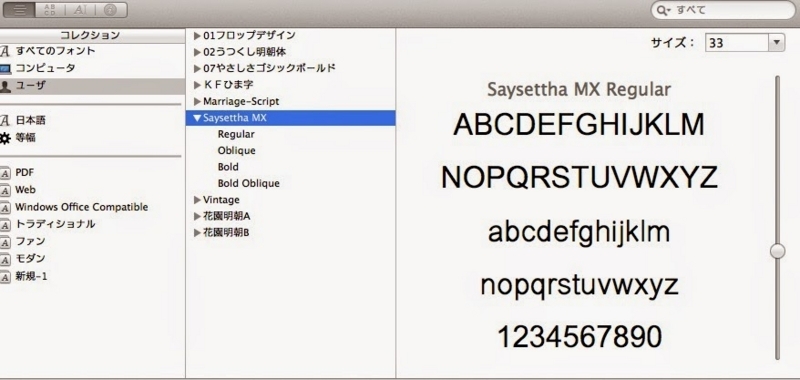The width and height of the screenshot is (800, 380).
Task: Select the 花園明朝A font name
Action: pos(227,216)
